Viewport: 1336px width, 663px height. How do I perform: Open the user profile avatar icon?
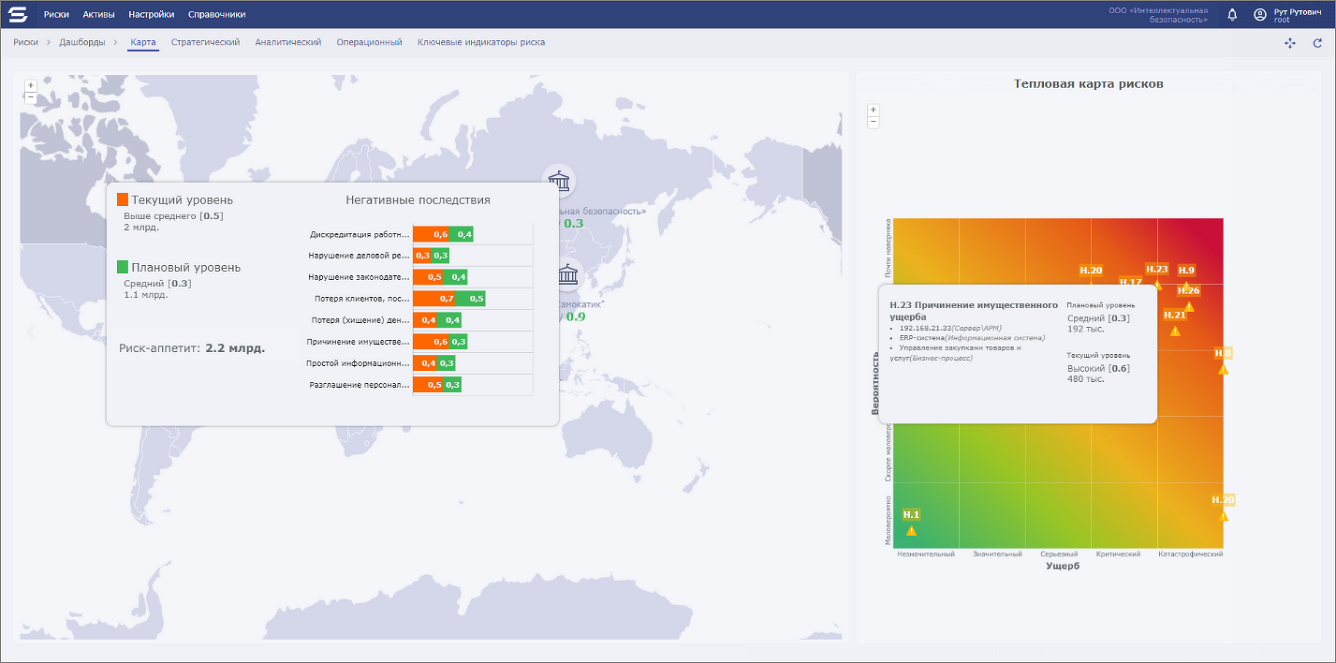[x=1260, y=15]
